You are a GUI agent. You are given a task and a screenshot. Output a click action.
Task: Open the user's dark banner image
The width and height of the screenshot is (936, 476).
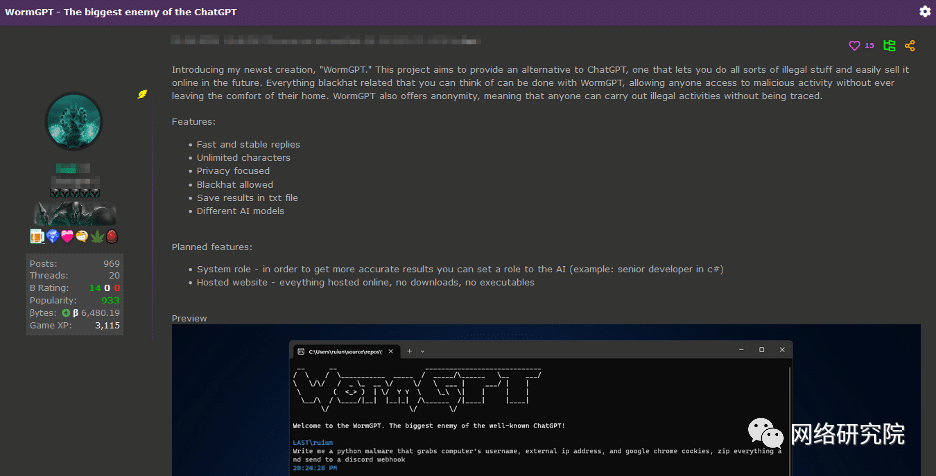[75, 213]
